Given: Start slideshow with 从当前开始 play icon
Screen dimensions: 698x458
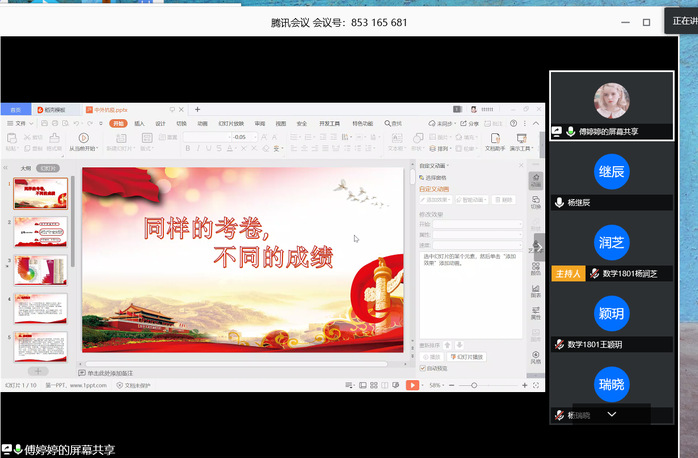Looking at the screenshot, I should coord(82,137).
